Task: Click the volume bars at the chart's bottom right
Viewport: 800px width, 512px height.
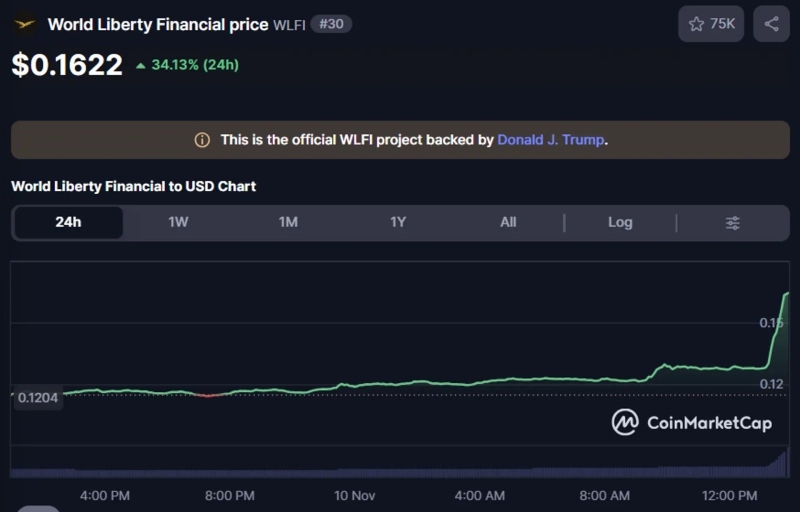Action: pos(775,463)
